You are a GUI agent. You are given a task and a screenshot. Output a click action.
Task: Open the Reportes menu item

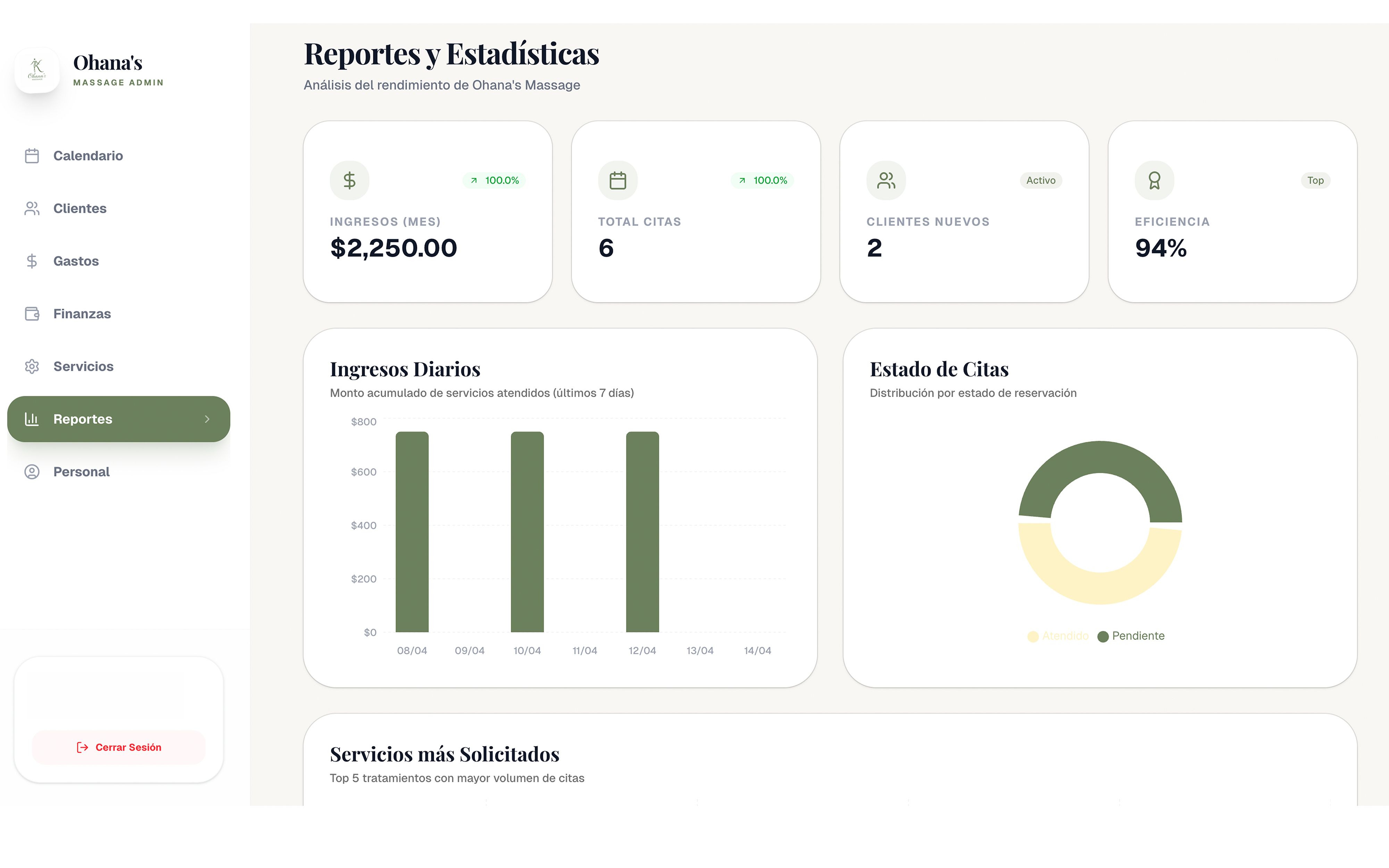83,419
